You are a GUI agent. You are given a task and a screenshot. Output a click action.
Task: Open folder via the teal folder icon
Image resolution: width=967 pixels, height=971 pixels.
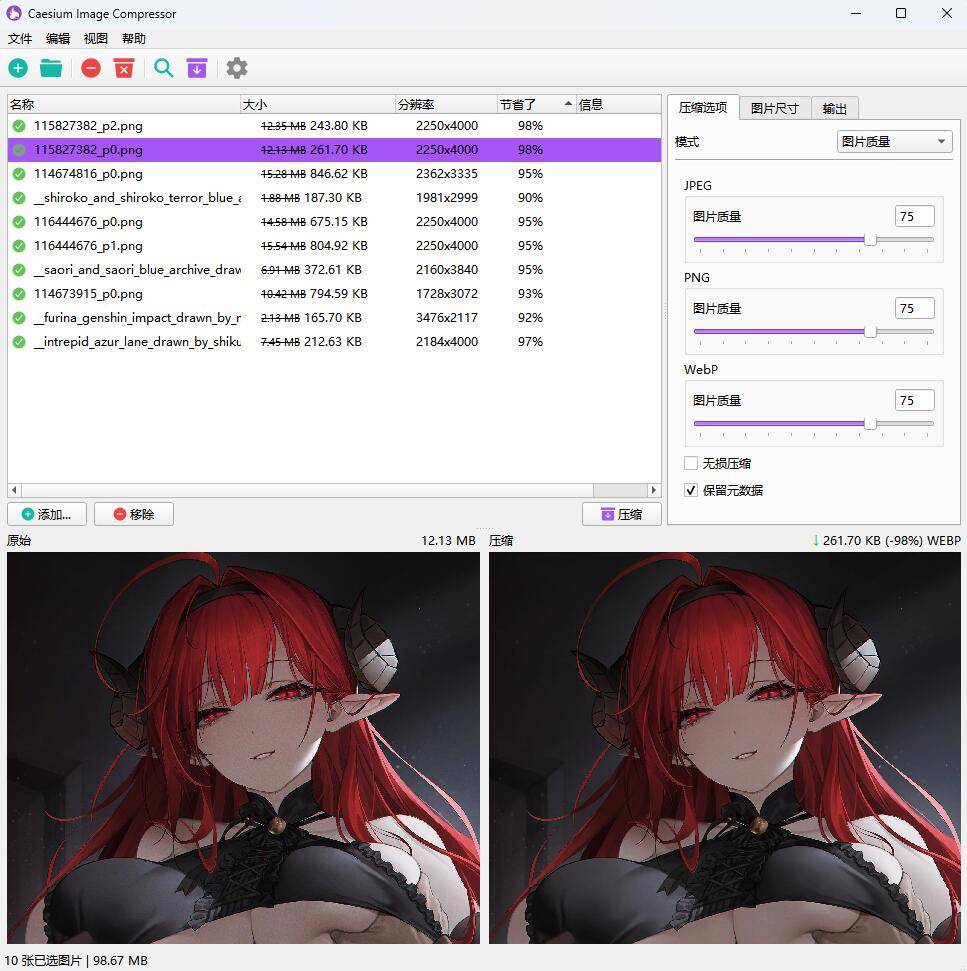(x=51, y=68)
